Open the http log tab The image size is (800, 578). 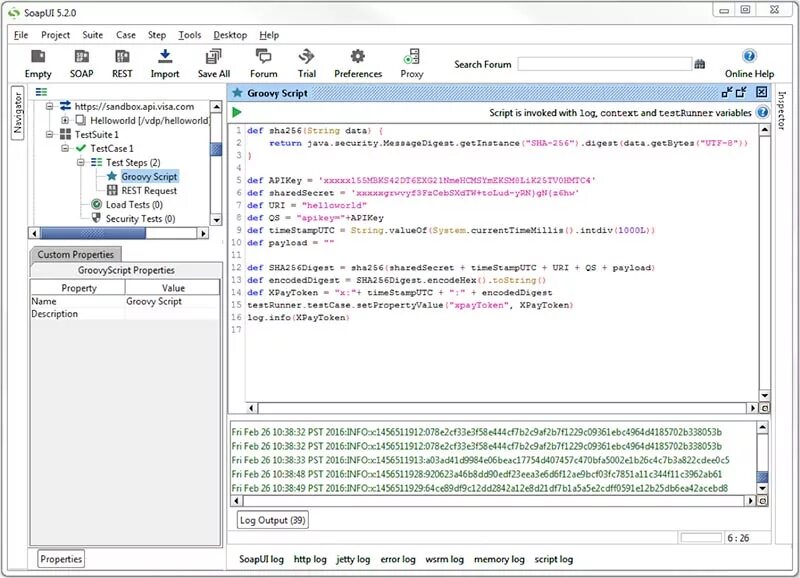click(310, 559)
